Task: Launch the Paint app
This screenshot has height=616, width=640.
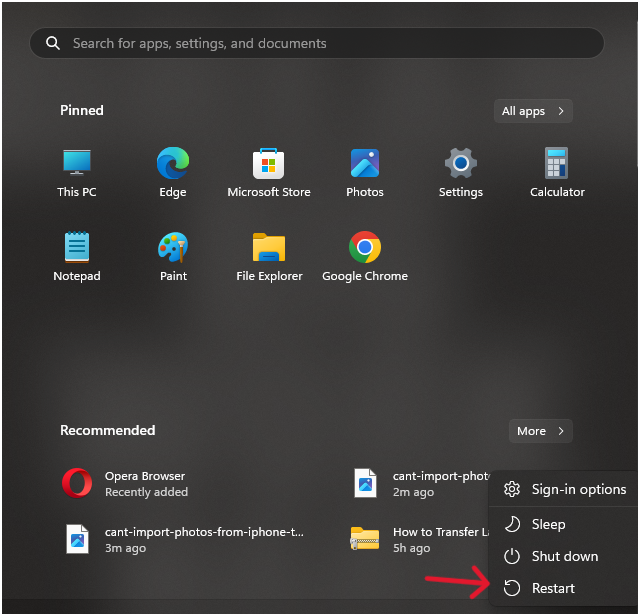Action: [173, 257]
